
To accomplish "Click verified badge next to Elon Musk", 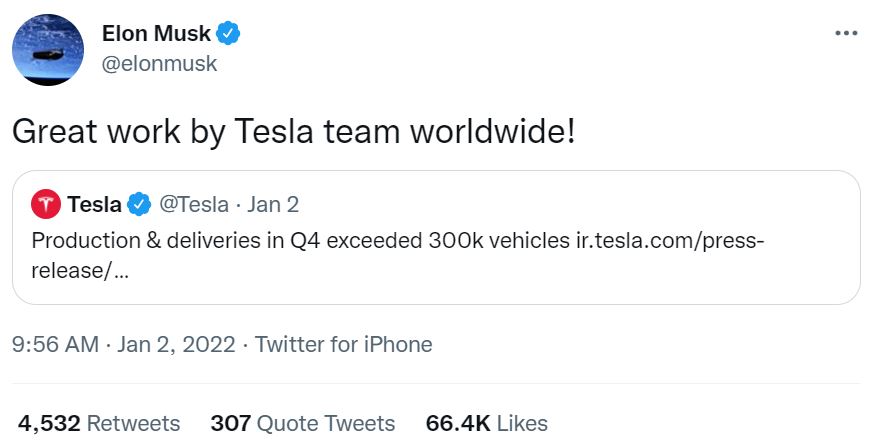I will 229,33.
